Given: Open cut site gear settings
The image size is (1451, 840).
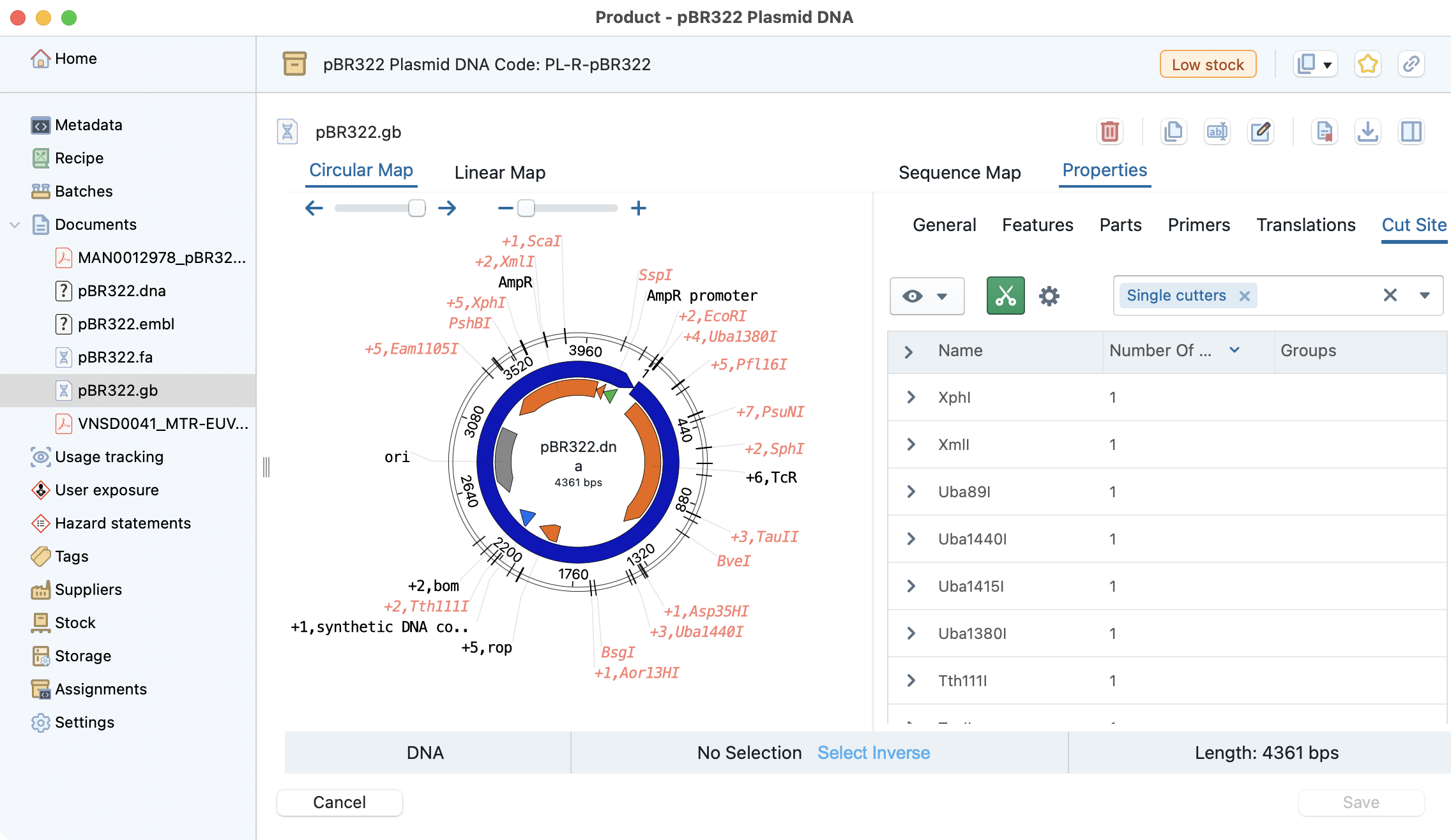Looking at the screenshot, I should (x=1049, y=296).
